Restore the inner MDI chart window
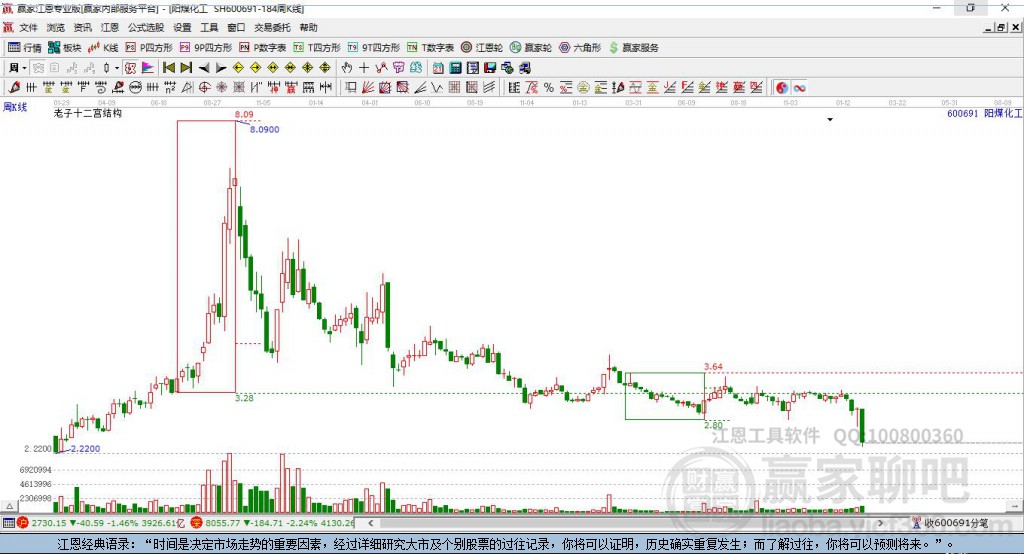1024x554 pixels. coord(1000,27)
